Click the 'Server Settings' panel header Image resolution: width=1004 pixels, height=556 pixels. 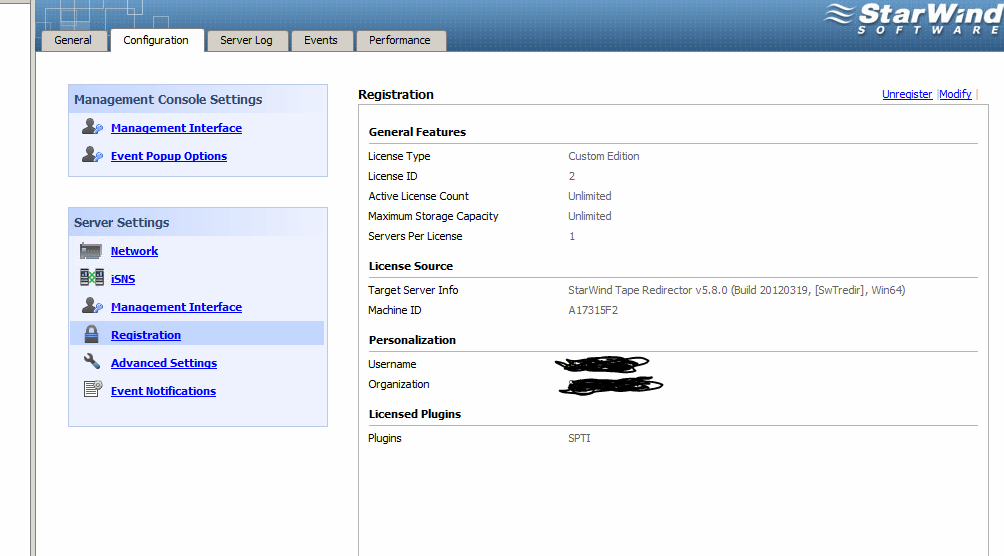point(197,222)
